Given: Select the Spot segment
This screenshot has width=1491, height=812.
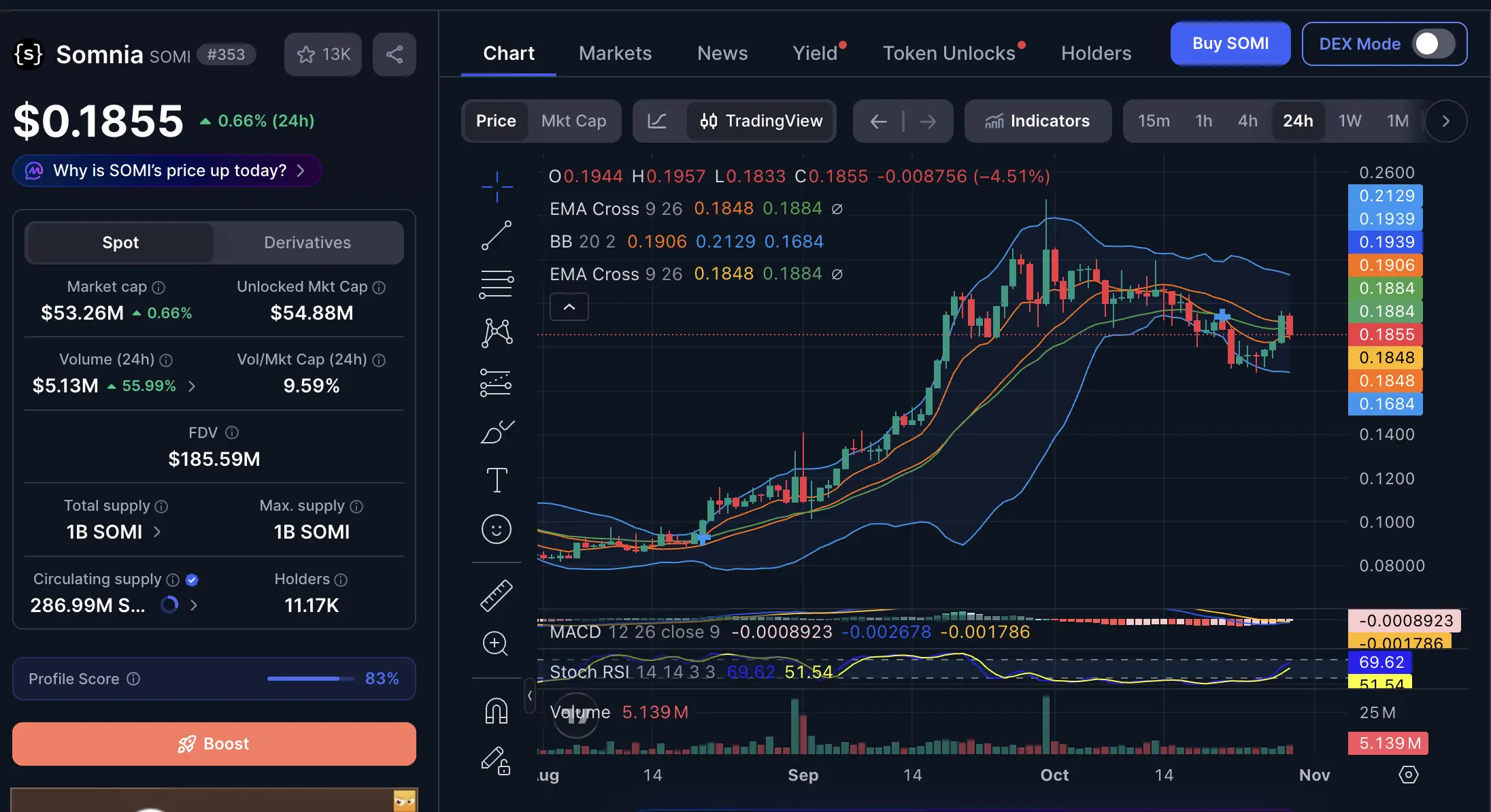Looking at the screenshot, I should pyautogui.click(x=120, y=243).
